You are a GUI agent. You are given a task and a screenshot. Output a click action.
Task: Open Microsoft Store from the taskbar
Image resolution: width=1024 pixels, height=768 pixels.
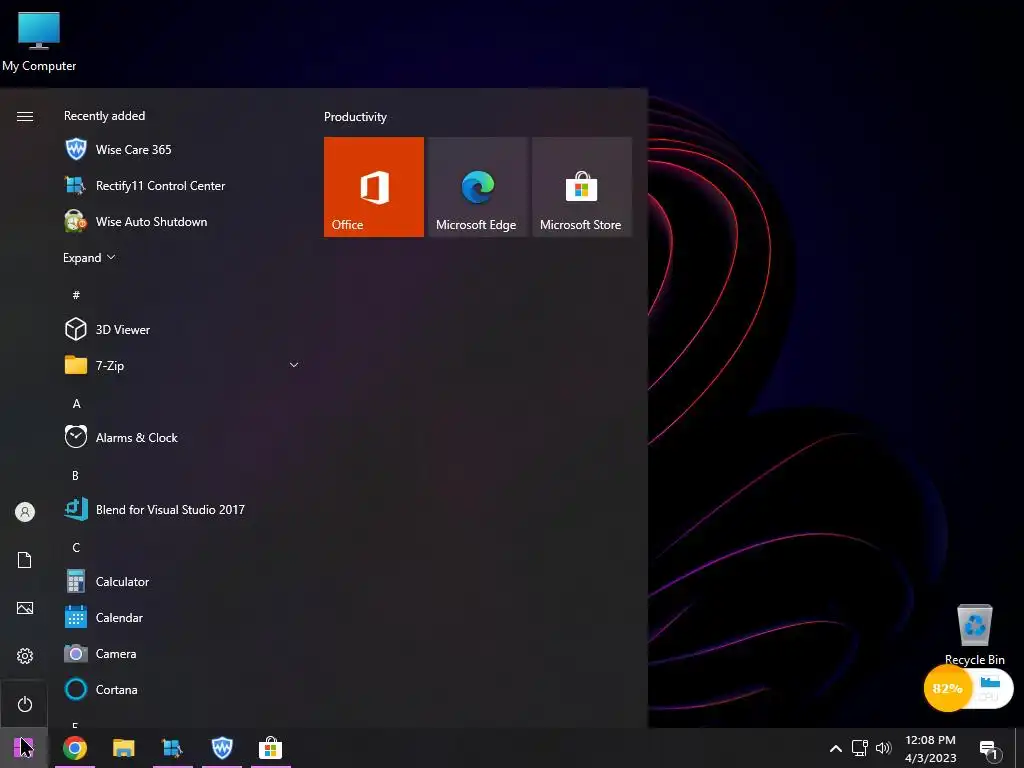click(x=270, y=748)
